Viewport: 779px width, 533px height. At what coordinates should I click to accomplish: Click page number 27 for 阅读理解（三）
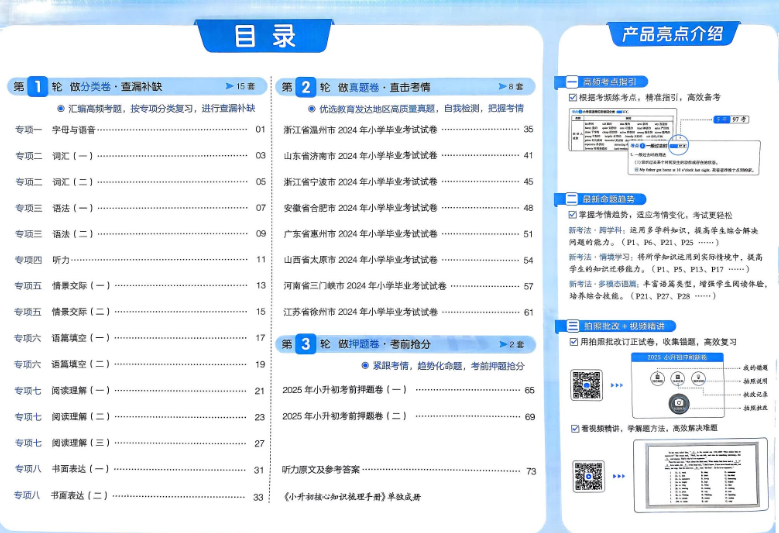(259, 443)
